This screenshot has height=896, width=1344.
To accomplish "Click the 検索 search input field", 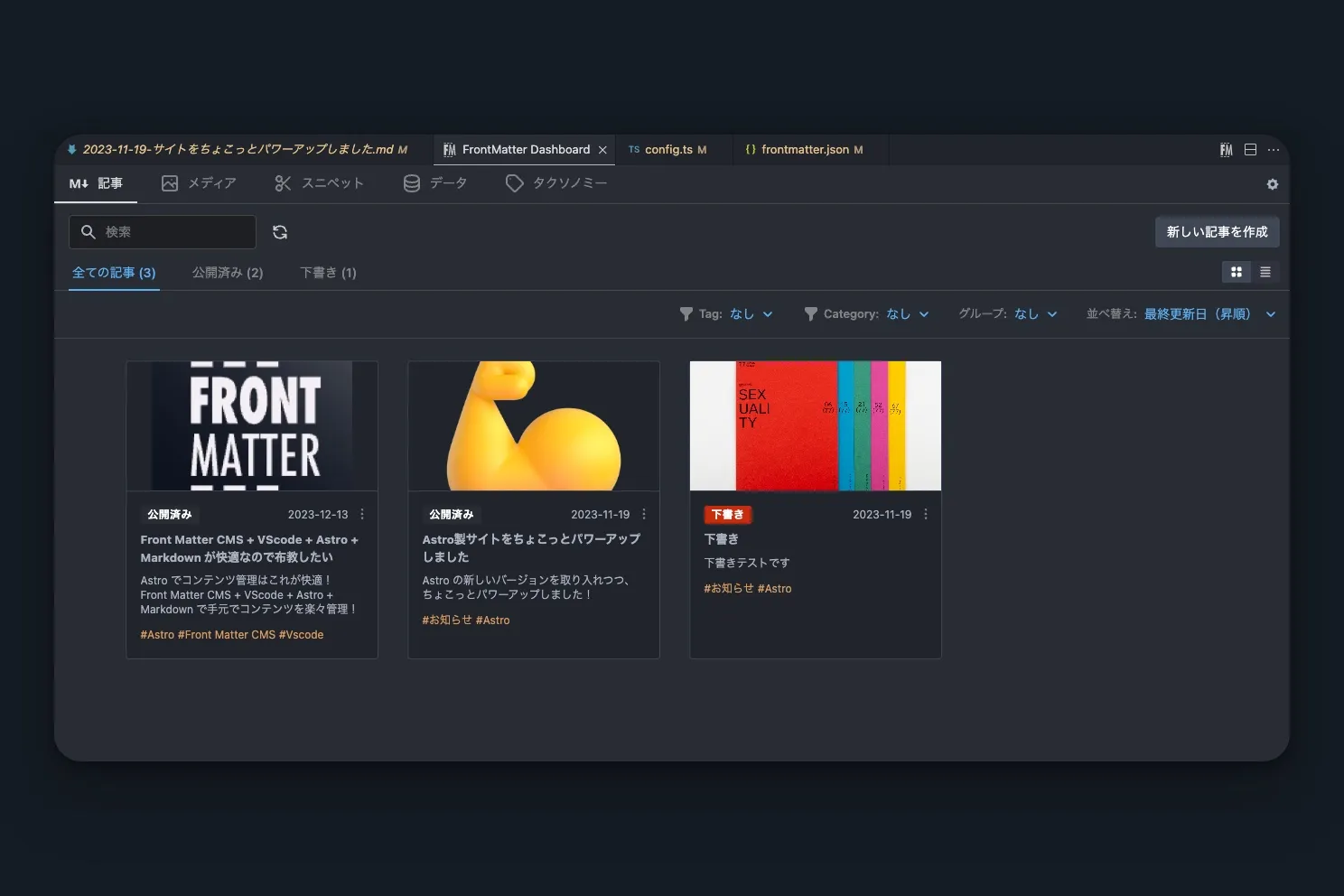I will (x=163, y=232).
